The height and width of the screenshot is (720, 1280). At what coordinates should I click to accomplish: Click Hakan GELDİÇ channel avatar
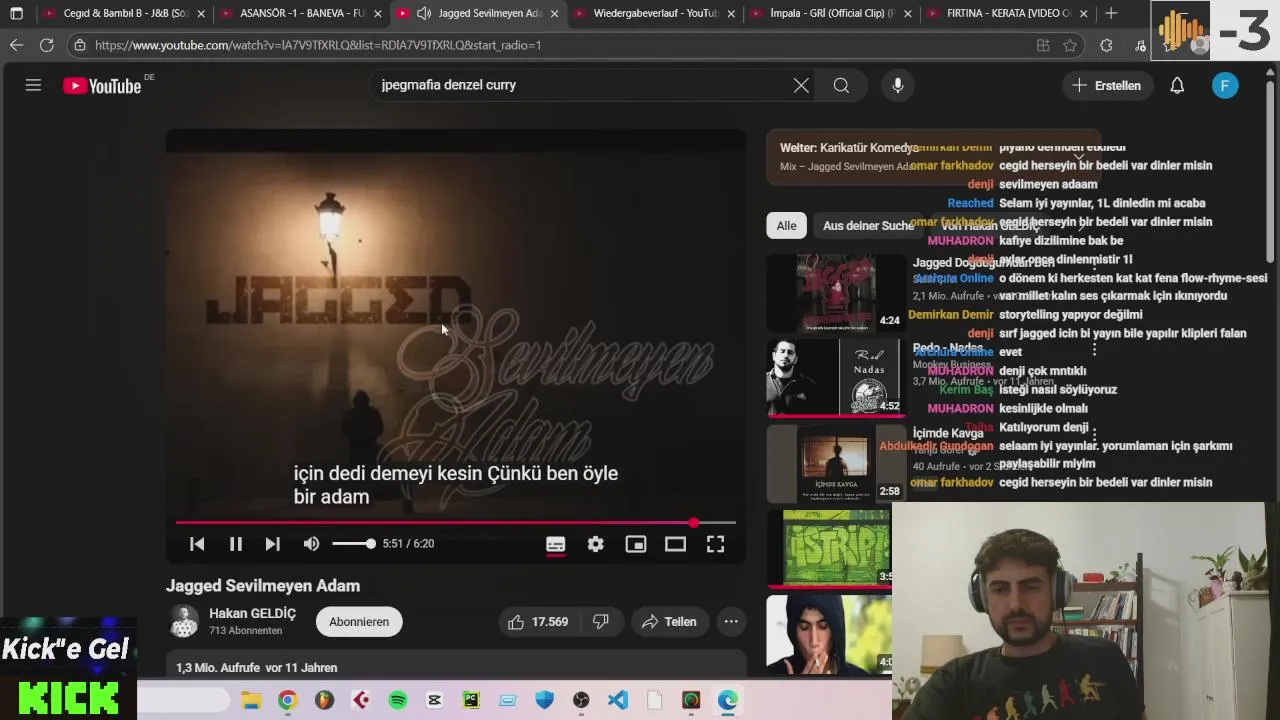click(183, 621)
